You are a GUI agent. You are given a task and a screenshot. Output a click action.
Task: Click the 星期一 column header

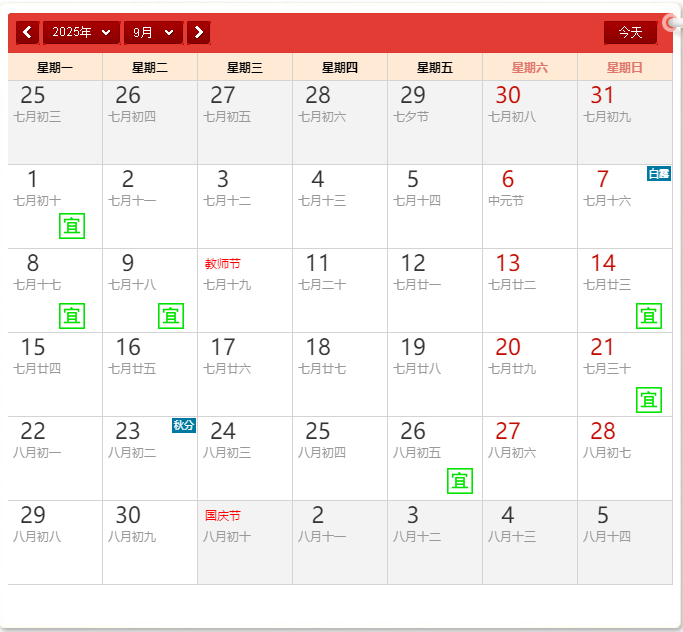(55, 68)
